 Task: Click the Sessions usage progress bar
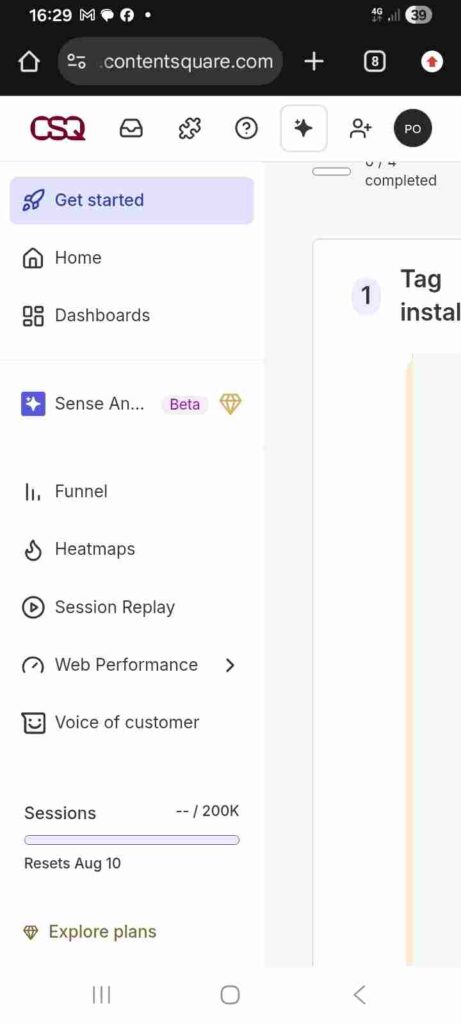pyautogui.click(x=132, y=840)
